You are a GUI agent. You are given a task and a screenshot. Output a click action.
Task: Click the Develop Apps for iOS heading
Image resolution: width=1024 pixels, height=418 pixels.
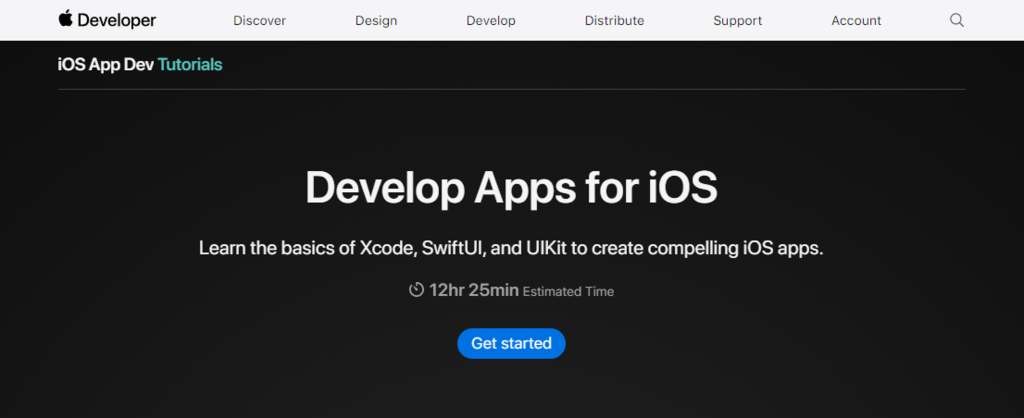click(x=511, y=188)
